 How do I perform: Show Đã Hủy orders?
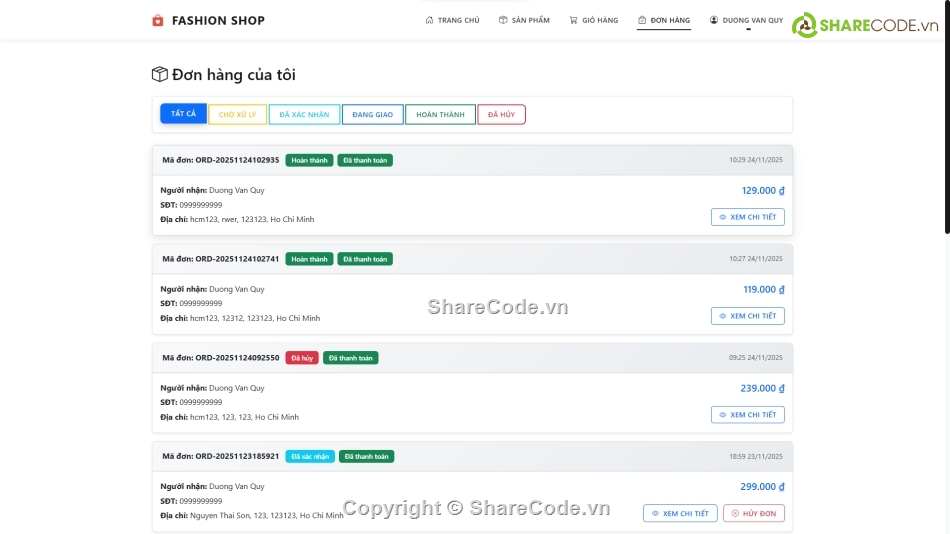502,115
